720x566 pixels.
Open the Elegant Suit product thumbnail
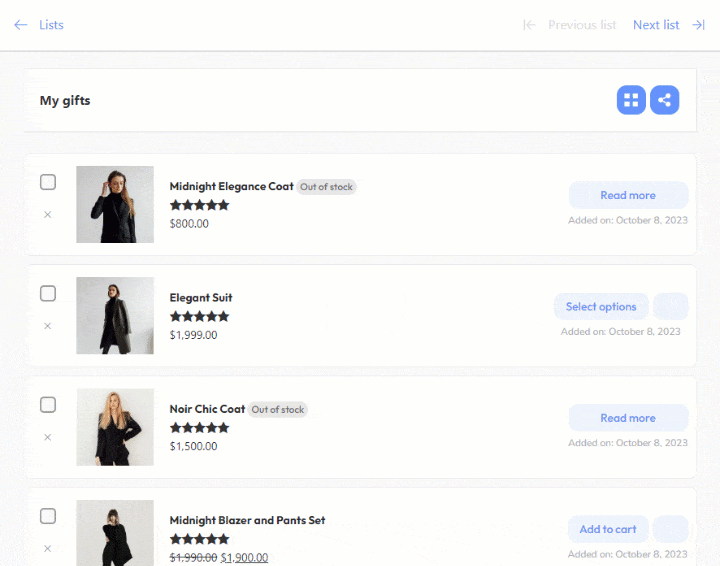tap(115, 316)
